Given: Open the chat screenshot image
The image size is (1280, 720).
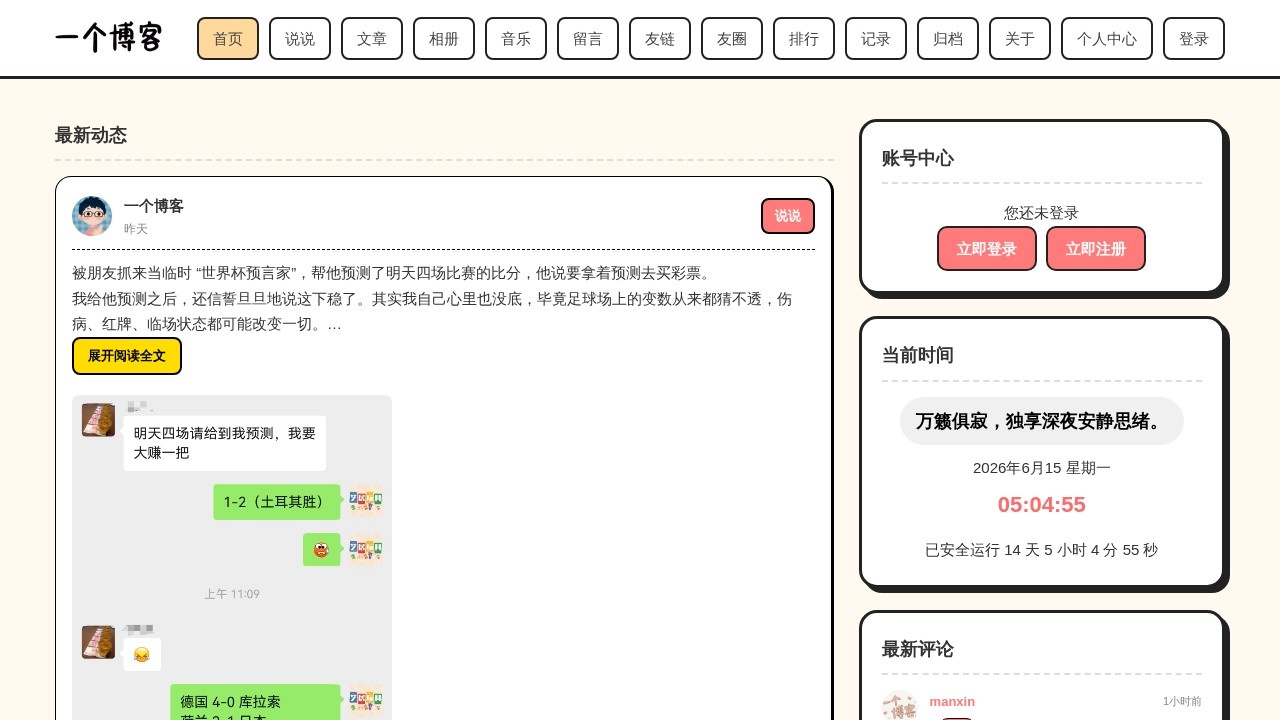Looking at the screenshot, I should 232,557.
